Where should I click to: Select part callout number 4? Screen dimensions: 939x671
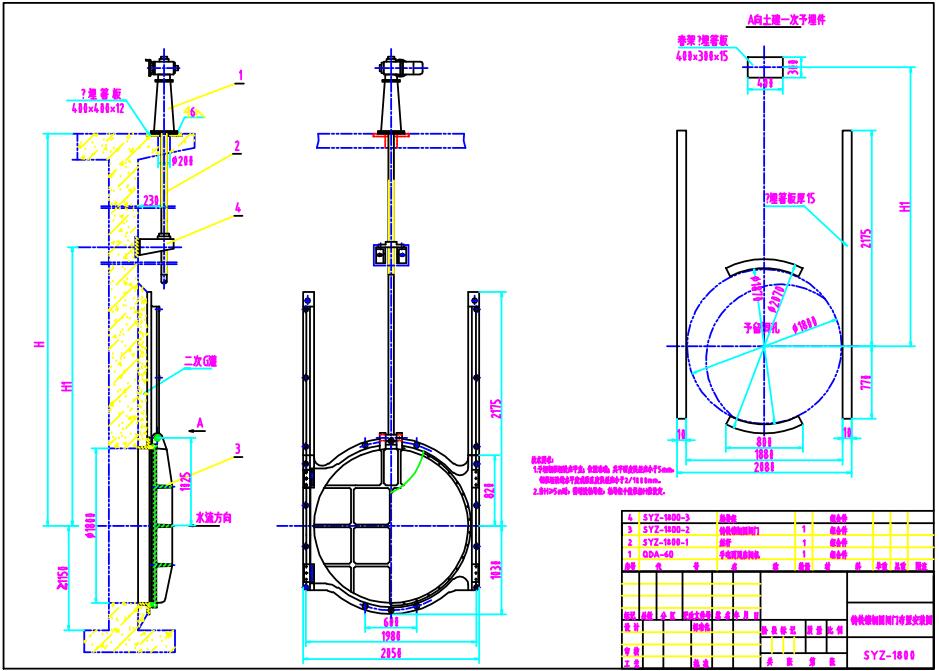[237, 208]
